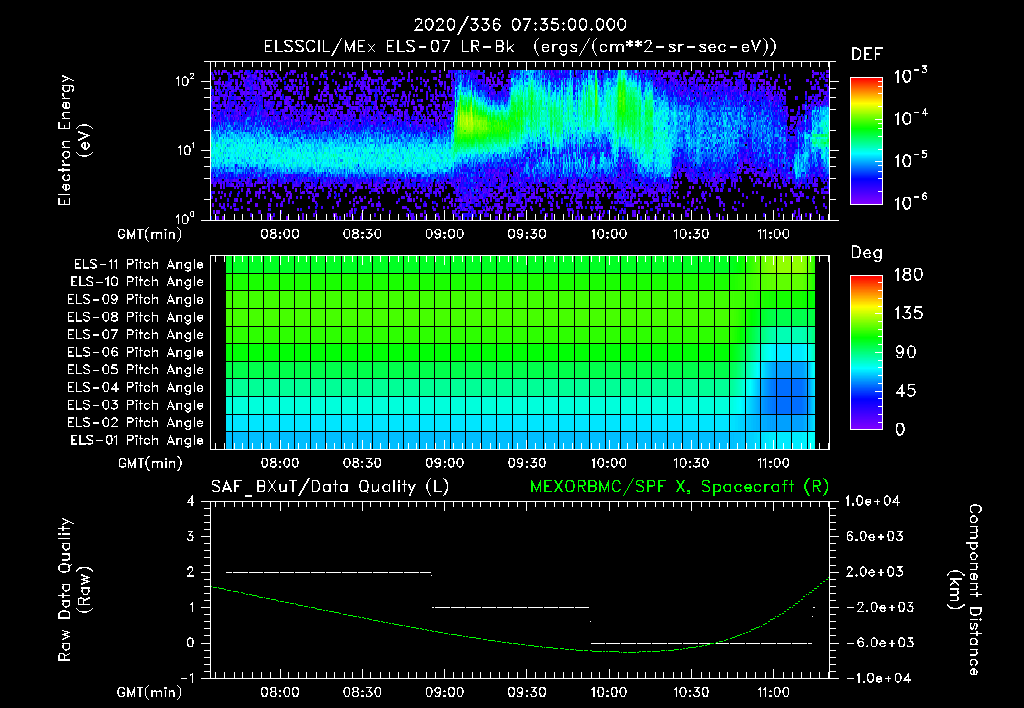The height and width of the screenshot is (708, 1024).
Task: Click the Electron Energy (eV) axis label
Action: pos(74,140)
